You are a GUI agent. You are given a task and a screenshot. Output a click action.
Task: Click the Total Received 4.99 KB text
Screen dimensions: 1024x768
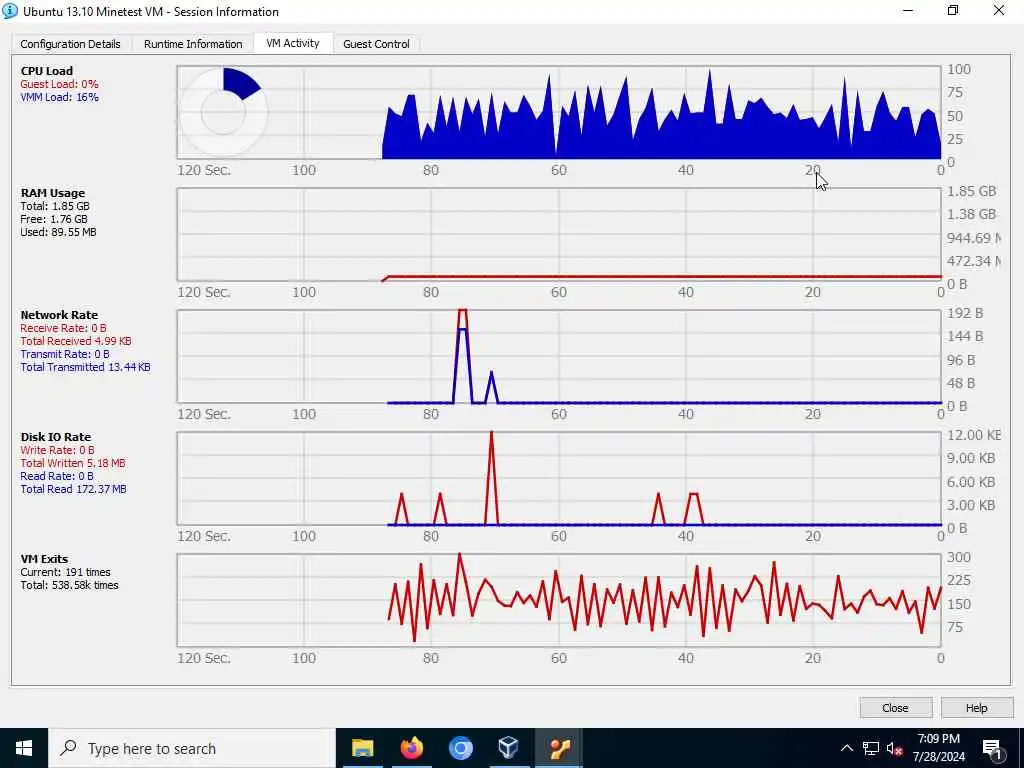pyautogui.click(x=76, y=341)
